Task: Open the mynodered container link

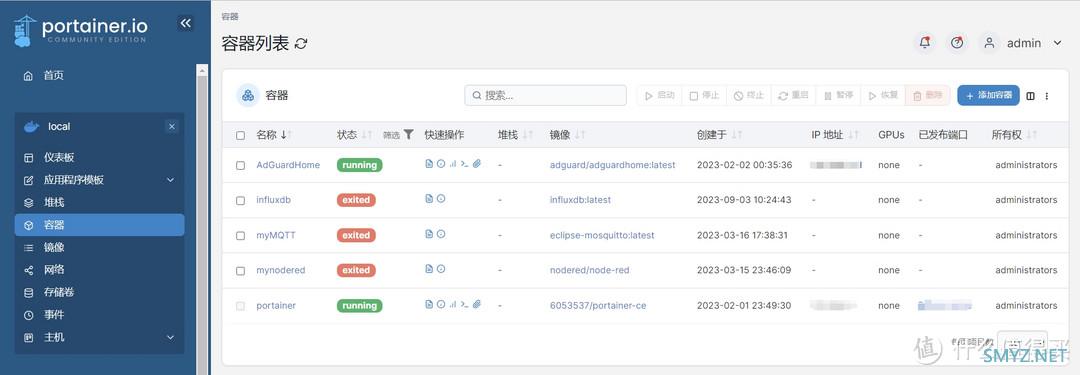Action: 280,270
